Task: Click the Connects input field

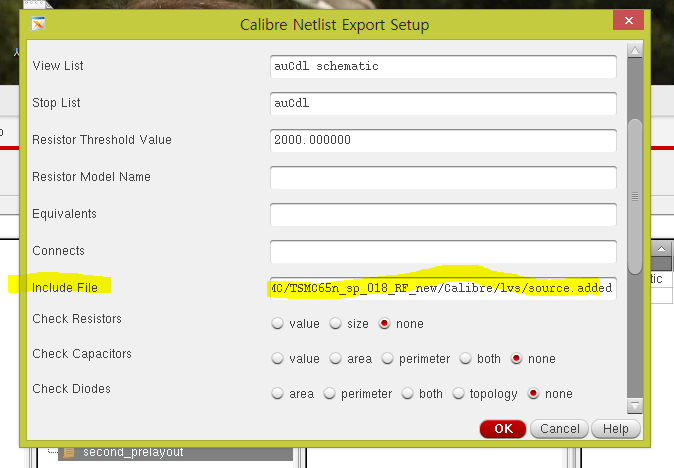Action: [x=443, y=251]
